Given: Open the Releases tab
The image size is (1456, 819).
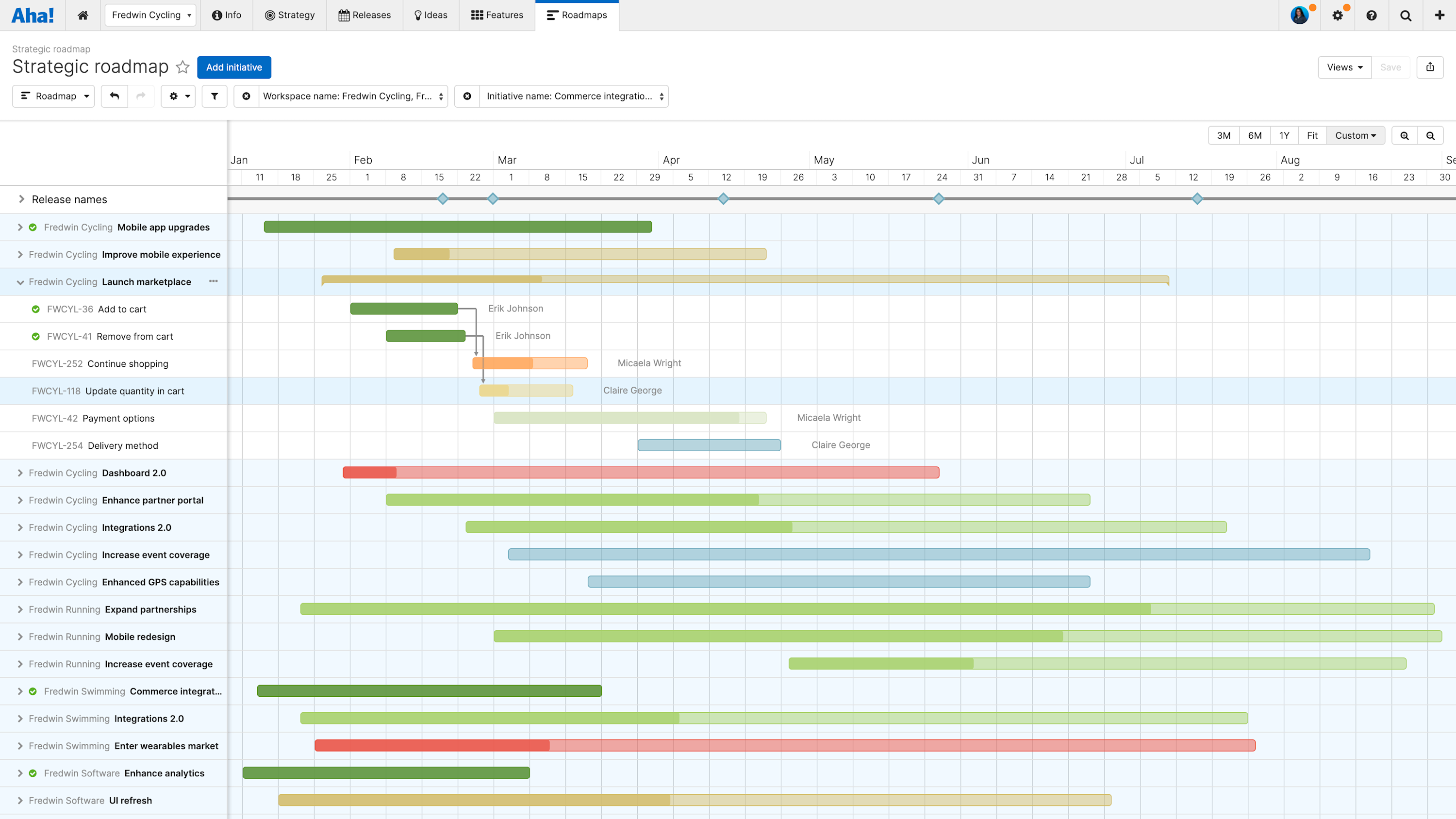Looking at the screenshot, I should pyautogui.click(x=364, y=15).
